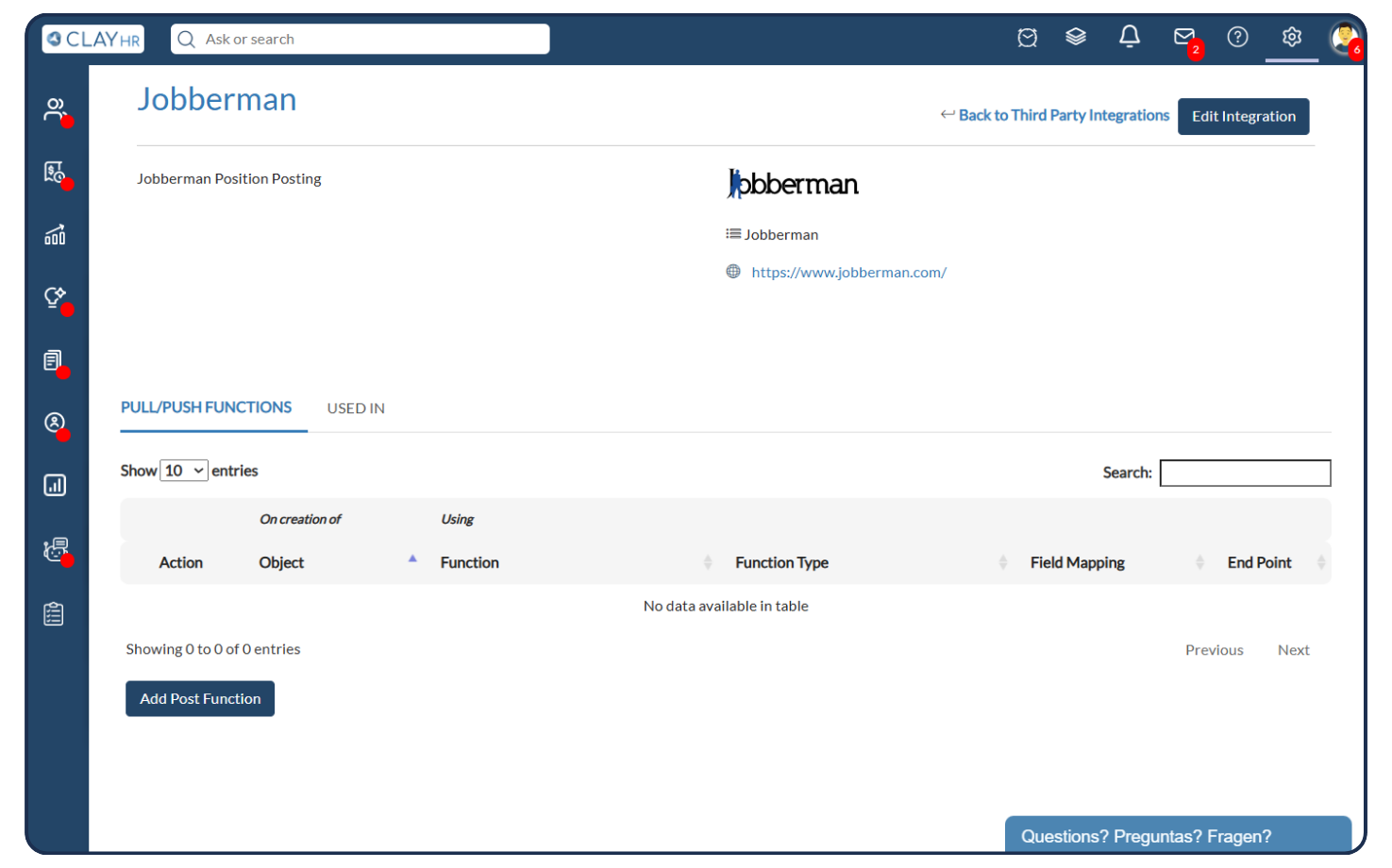Viewport: 1392px width, 868px height.
Task: Click the Previous pagination link
Action: click(1214, 650)
